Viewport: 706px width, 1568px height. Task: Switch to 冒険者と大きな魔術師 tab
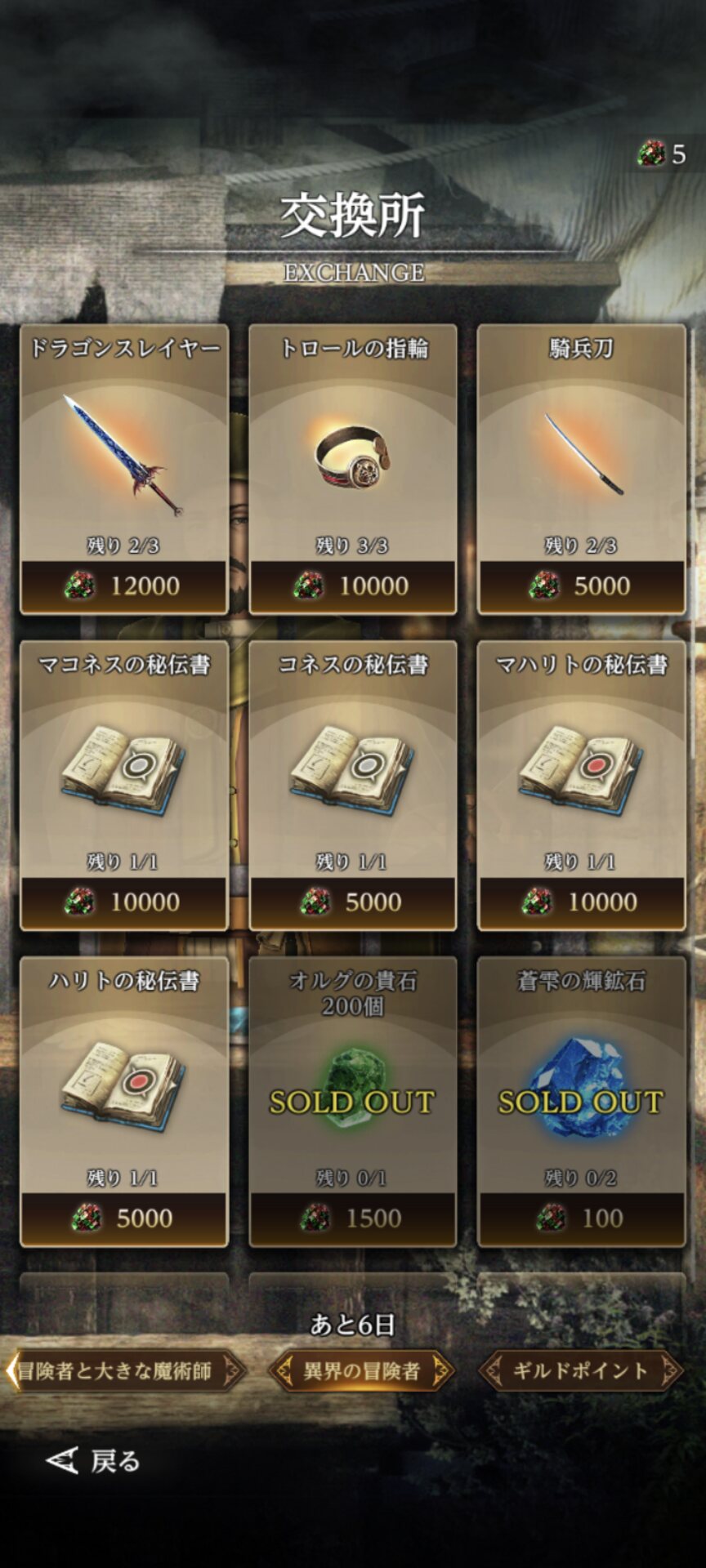(123, 1370)
